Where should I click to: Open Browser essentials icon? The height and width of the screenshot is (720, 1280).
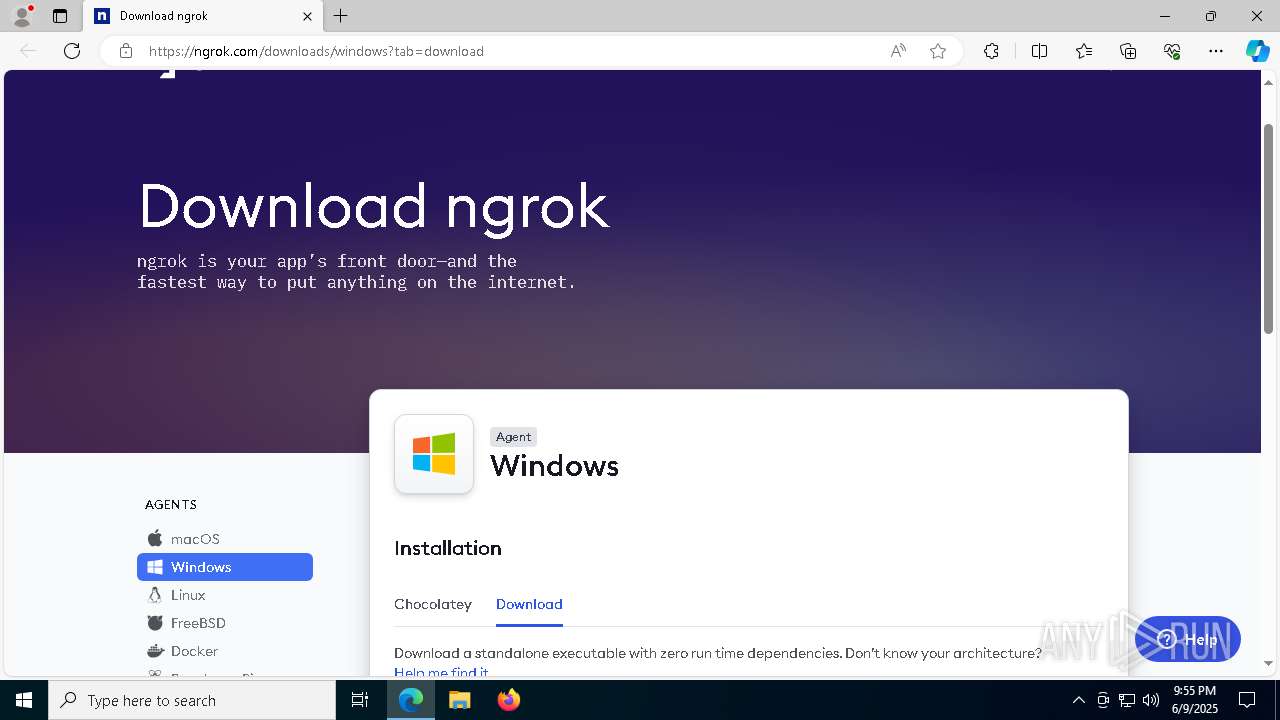point(1172,51)
